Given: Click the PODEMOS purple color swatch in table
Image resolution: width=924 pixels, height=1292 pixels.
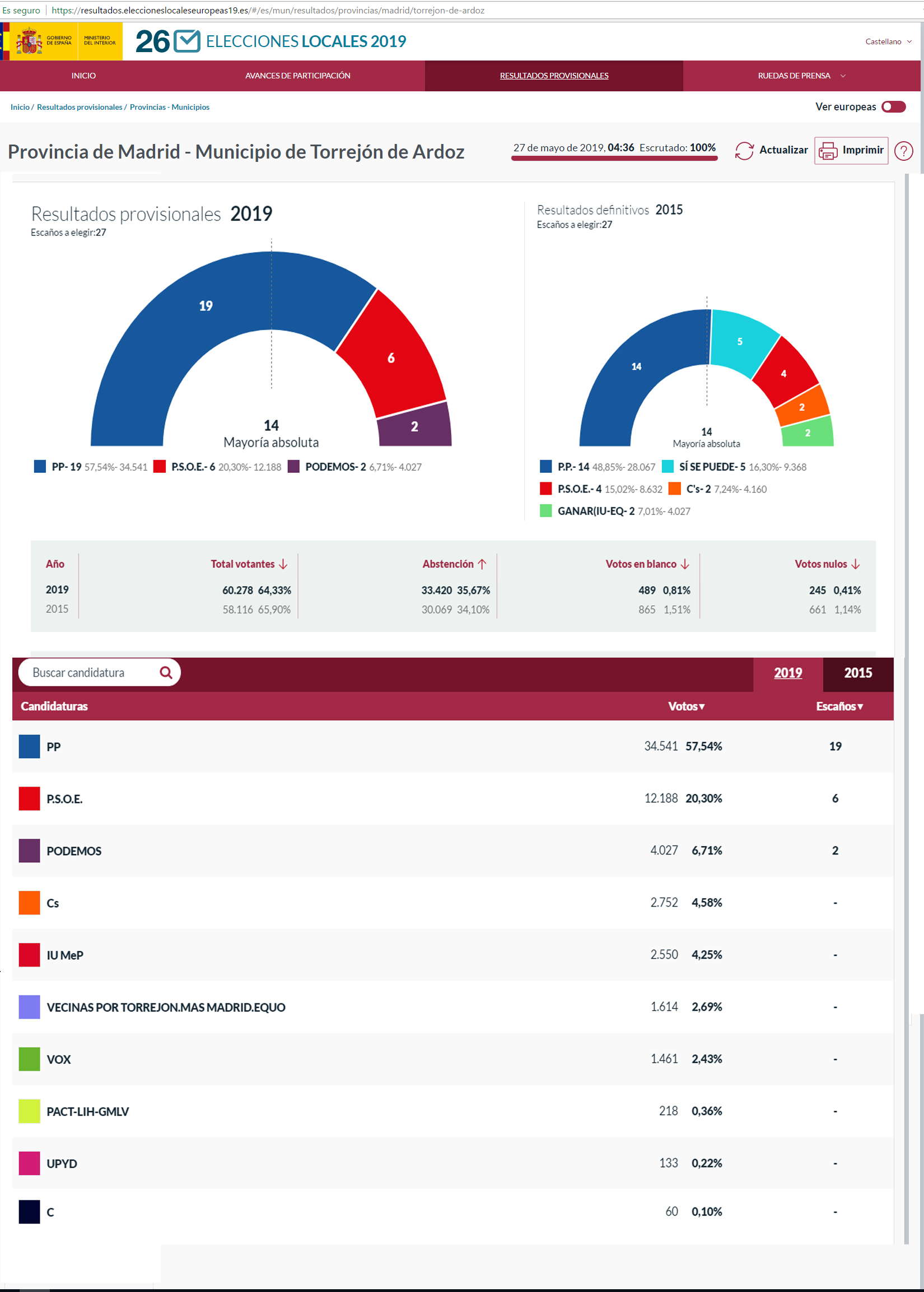Looking at the screenshot, I should 30,851.
